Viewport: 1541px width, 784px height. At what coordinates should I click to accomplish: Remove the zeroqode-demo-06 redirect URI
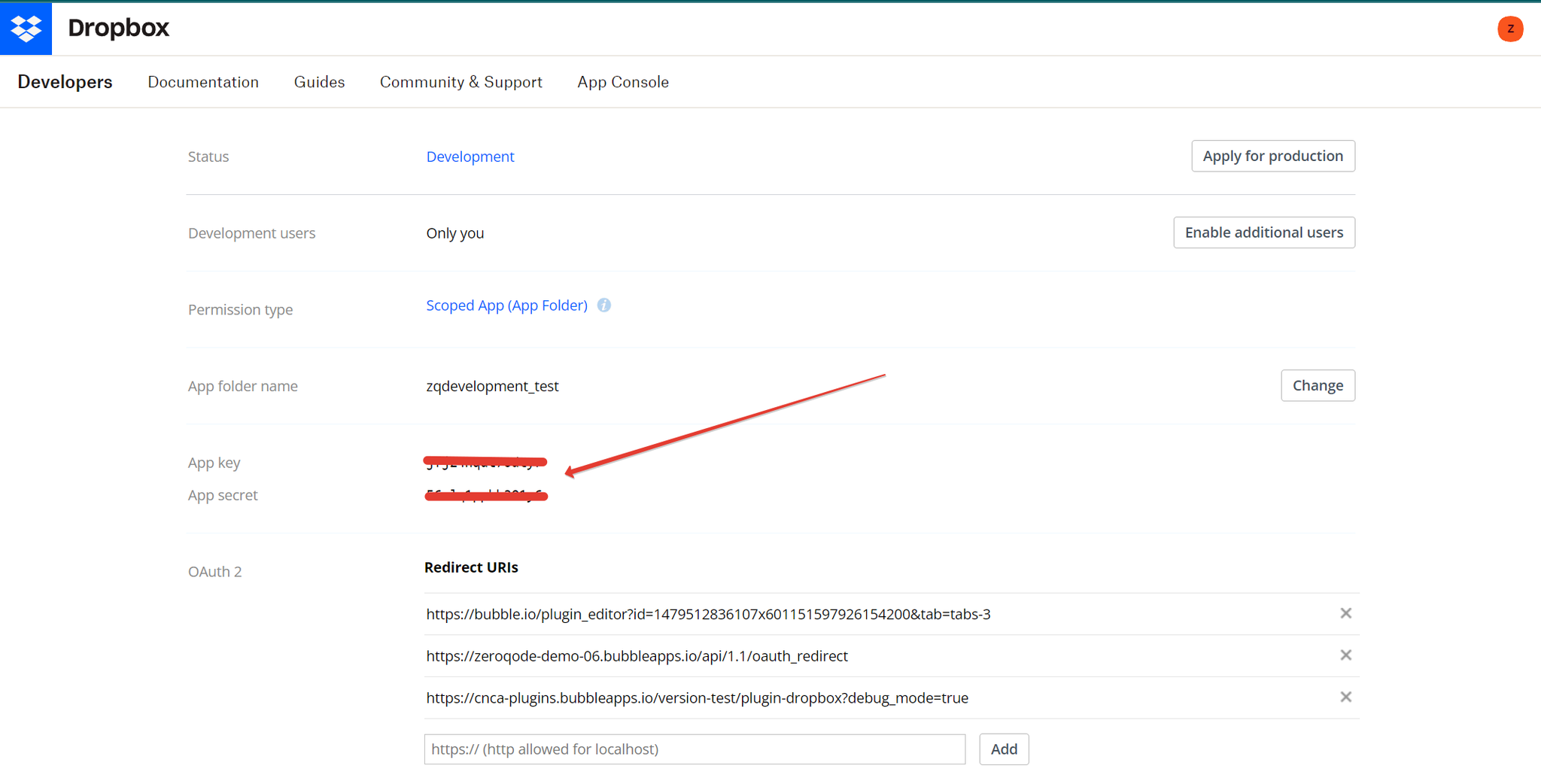pos(1345,655)
